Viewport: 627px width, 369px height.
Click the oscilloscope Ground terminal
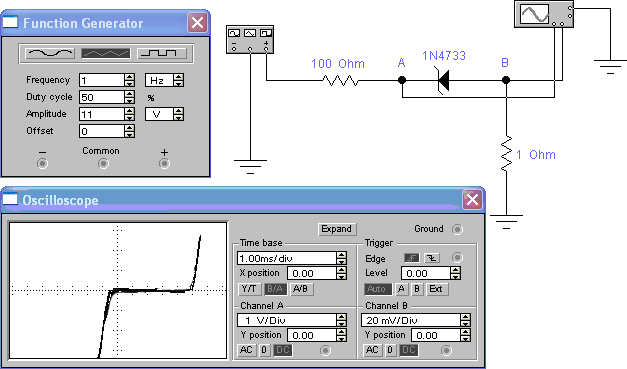point(457,229)
